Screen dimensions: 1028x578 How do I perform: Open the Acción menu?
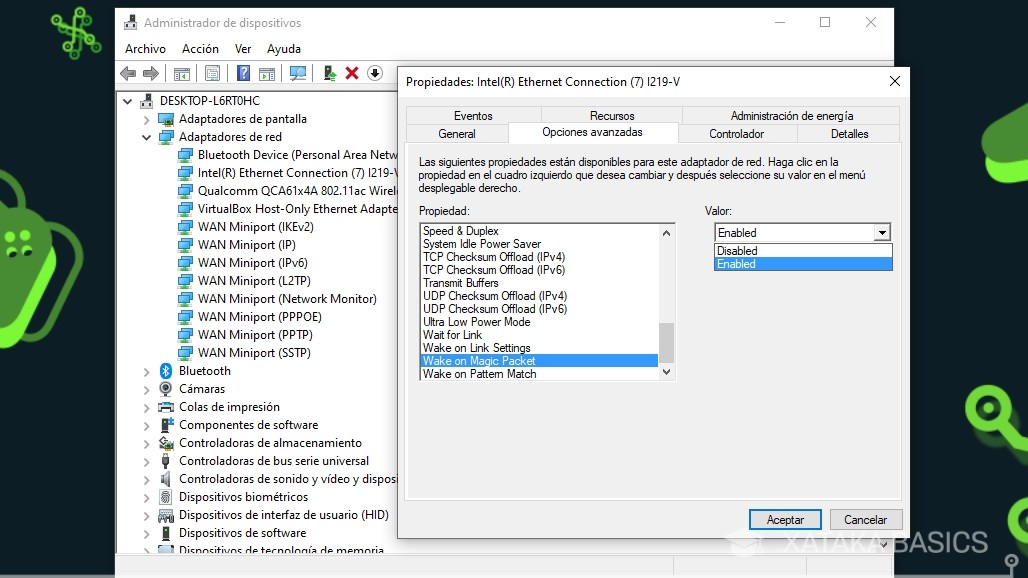click(x=200, y=48)
